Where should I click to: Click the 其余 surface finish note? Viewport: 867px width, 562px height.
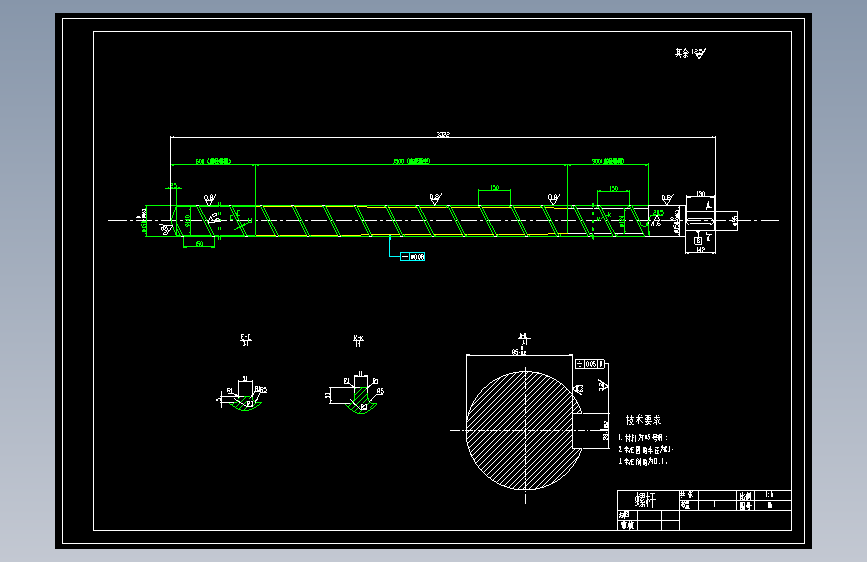[690, 53]
